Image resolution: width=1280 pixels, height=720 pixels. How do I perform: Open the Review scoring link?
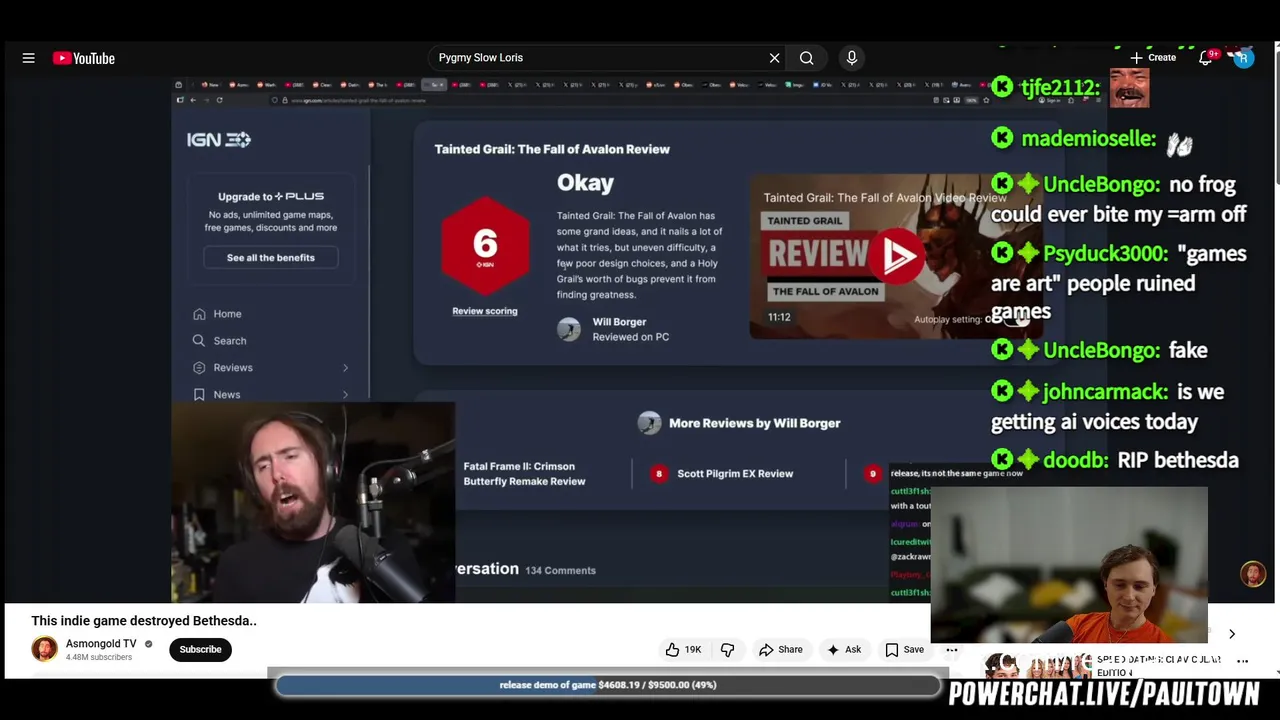point(484,311)
